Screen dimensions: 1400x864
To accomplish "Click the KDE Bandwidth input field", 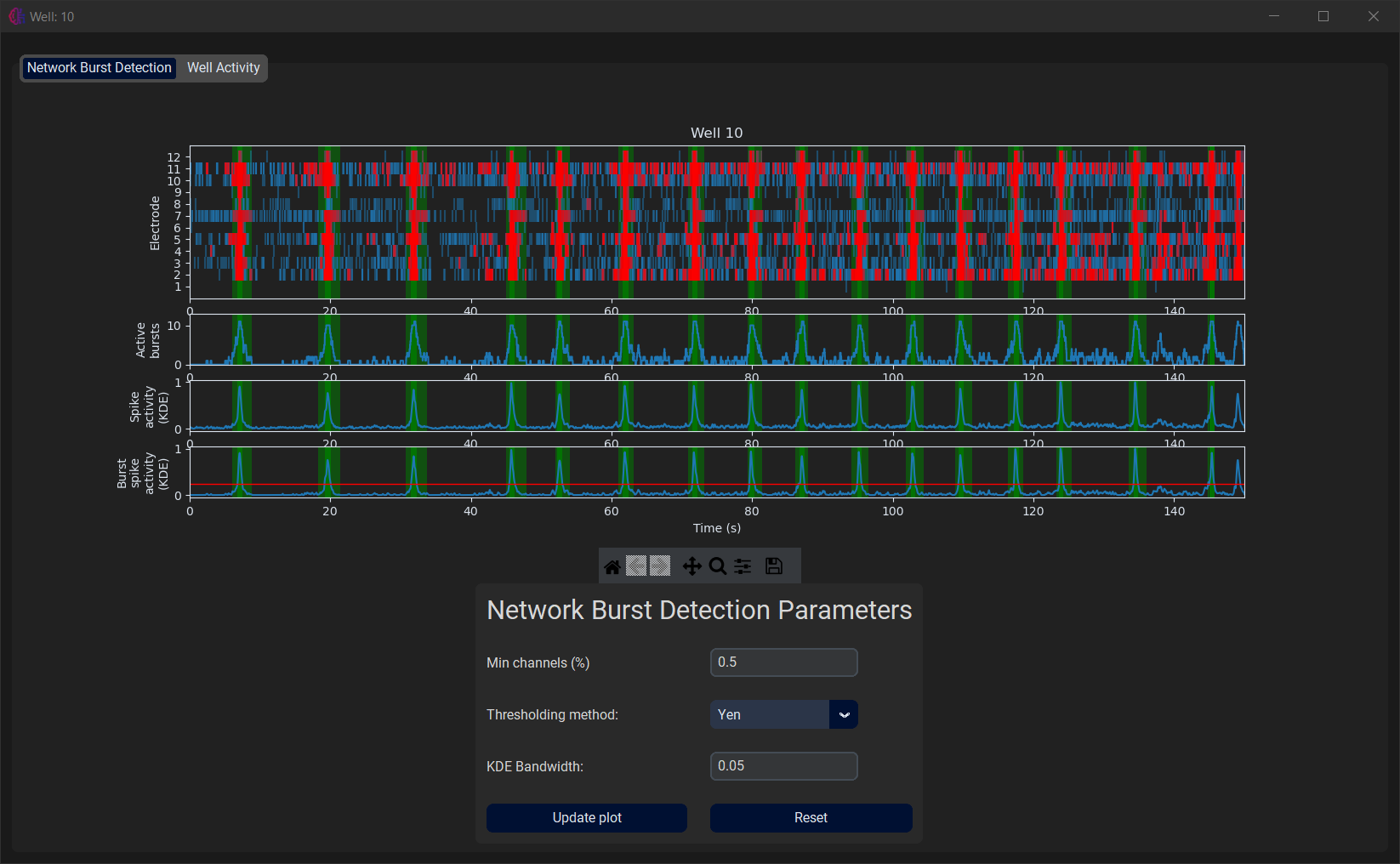I will click(x=783, y=766).
